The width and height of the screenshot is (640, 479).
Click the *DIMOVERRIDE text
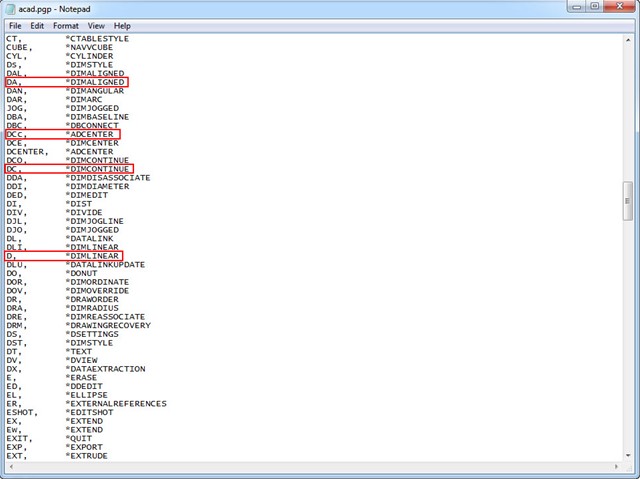tap(97, 291)
